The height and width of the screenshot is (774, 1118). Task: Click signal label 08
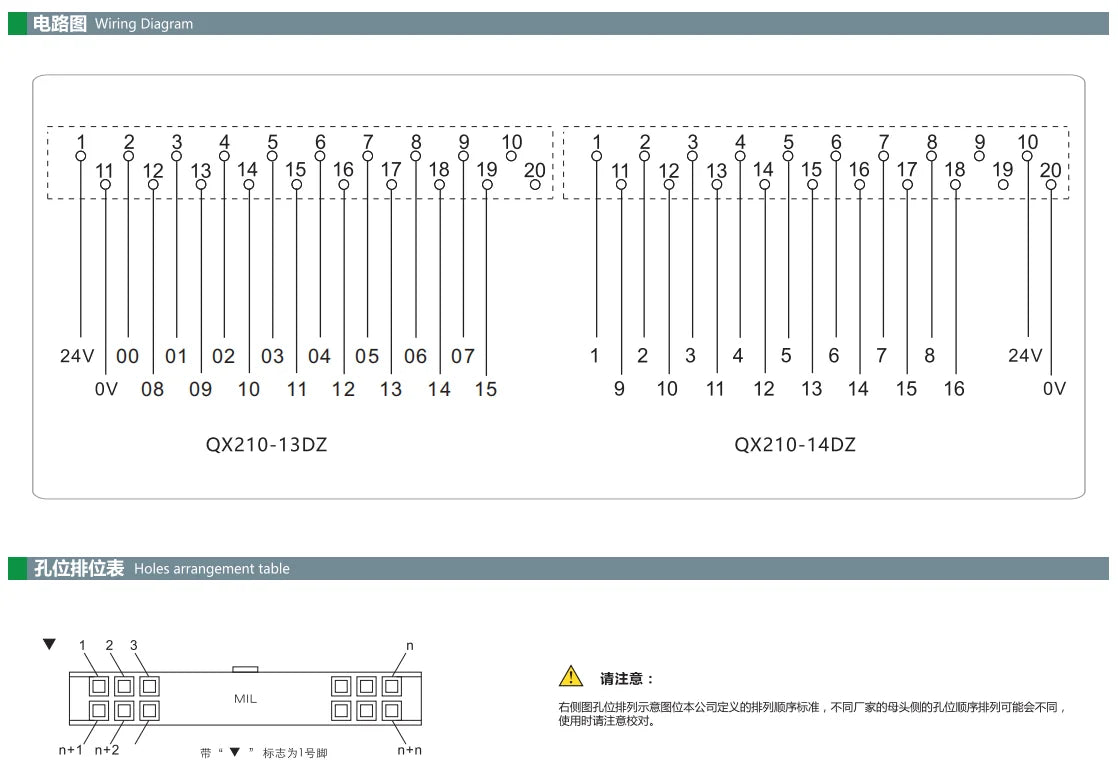point(153,389)
